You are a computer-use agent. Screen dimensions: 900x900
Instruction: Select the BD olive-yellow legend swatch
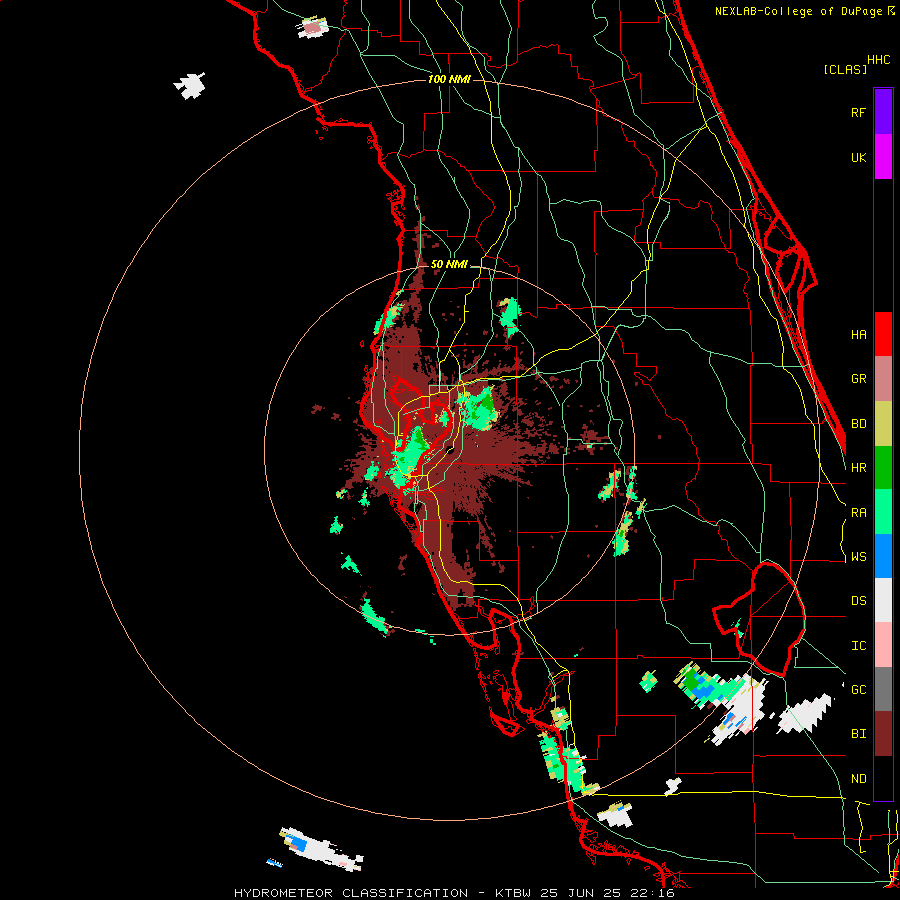click(x=883, y=424)
